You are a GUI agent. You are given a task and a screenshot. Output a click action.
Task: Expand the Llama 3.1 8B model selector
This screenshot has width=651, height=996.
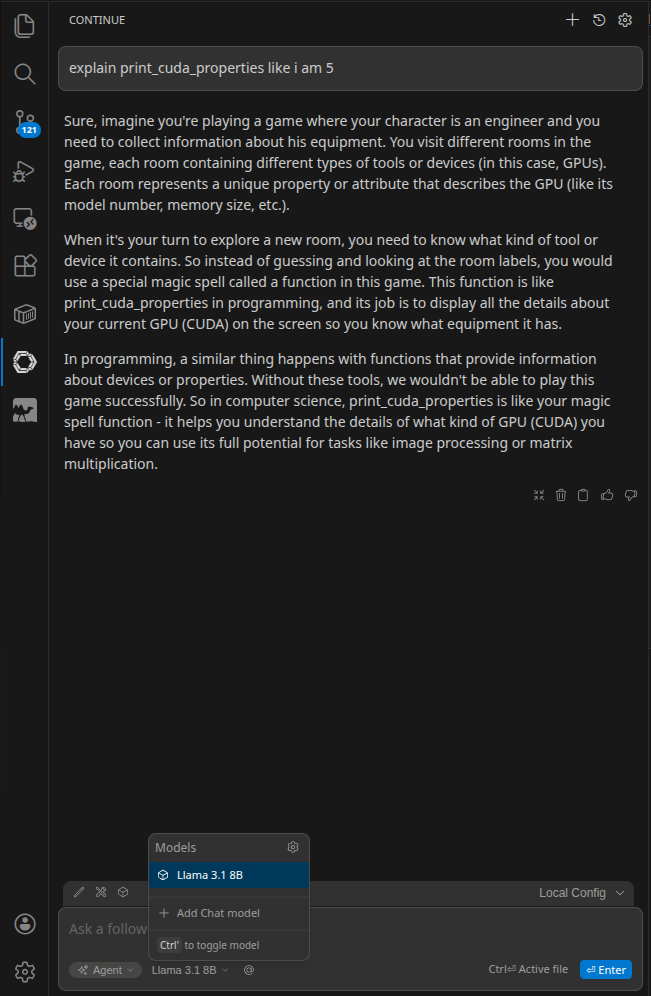(189, 969)
